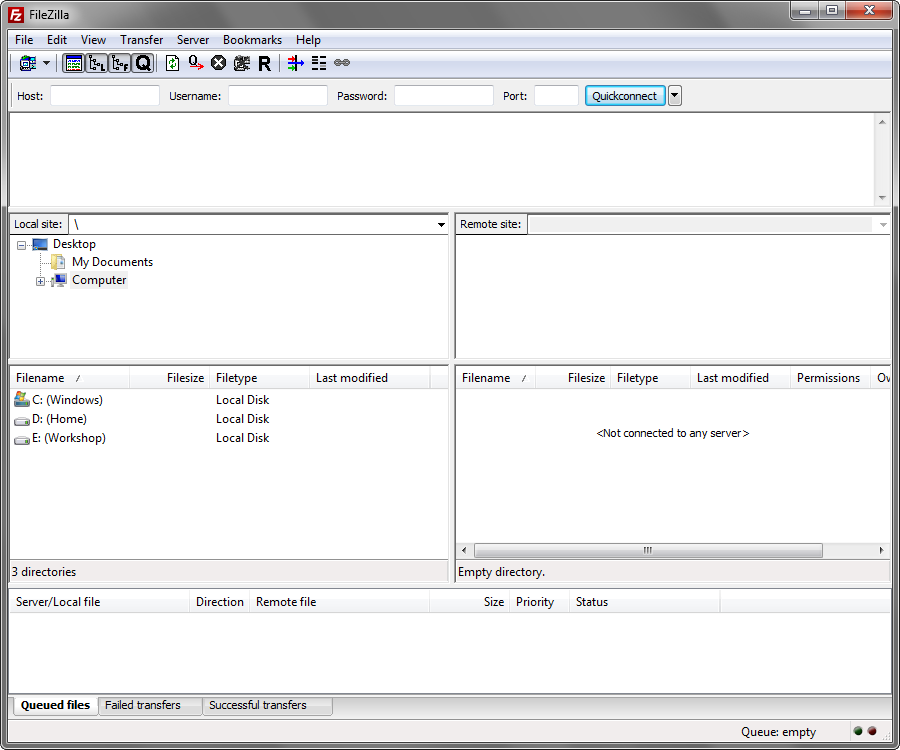Open the View menu
This screenshot has width=900, height=750.
click(x=93, y=40)
